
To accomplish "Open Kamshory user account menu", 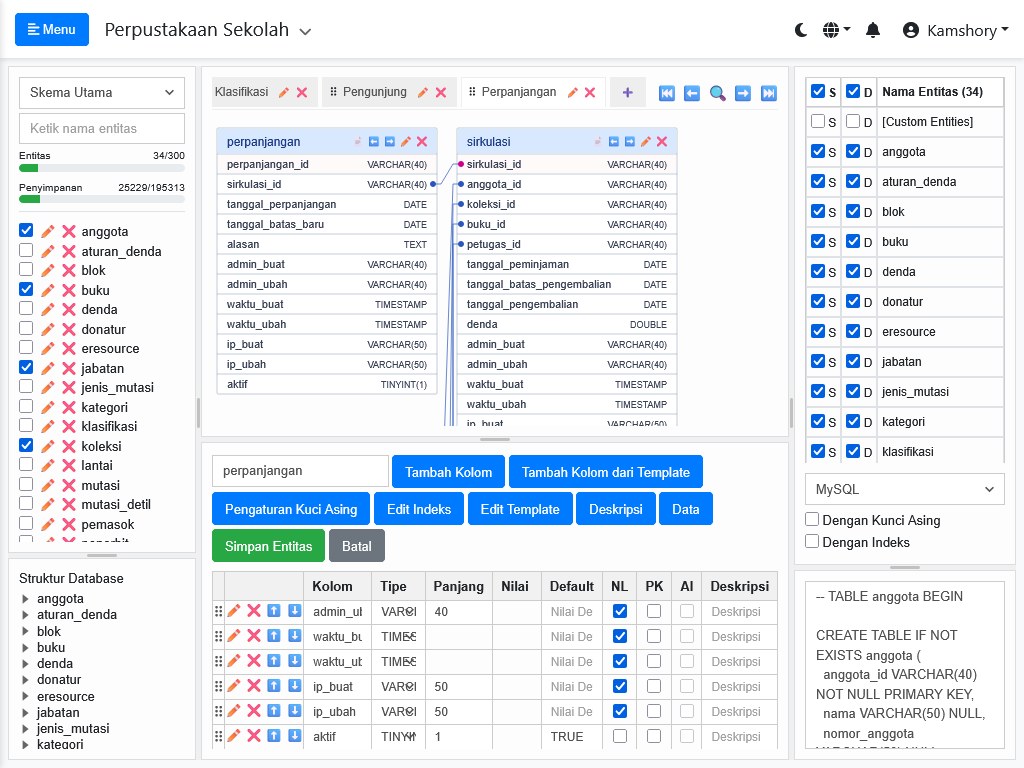I will tap(955, 30).
